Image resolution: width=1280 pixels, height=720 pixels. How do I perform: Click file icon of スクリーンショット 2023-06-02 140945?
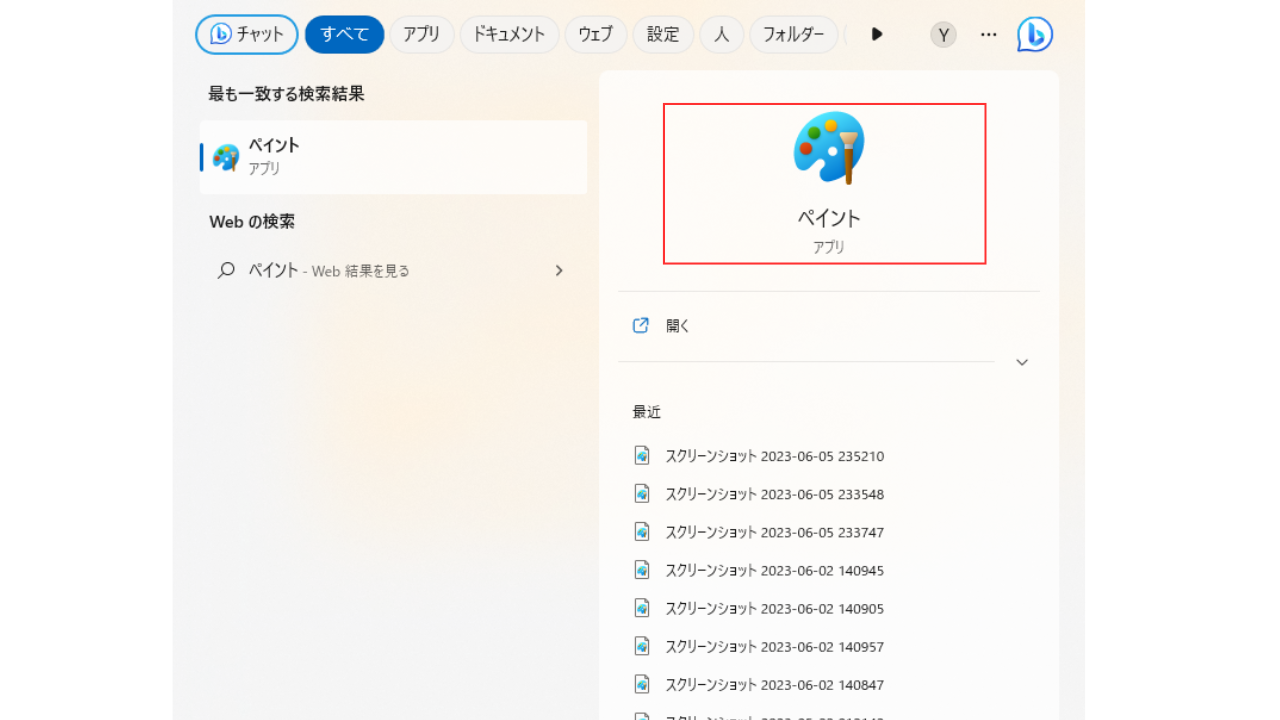coord(643,569)
